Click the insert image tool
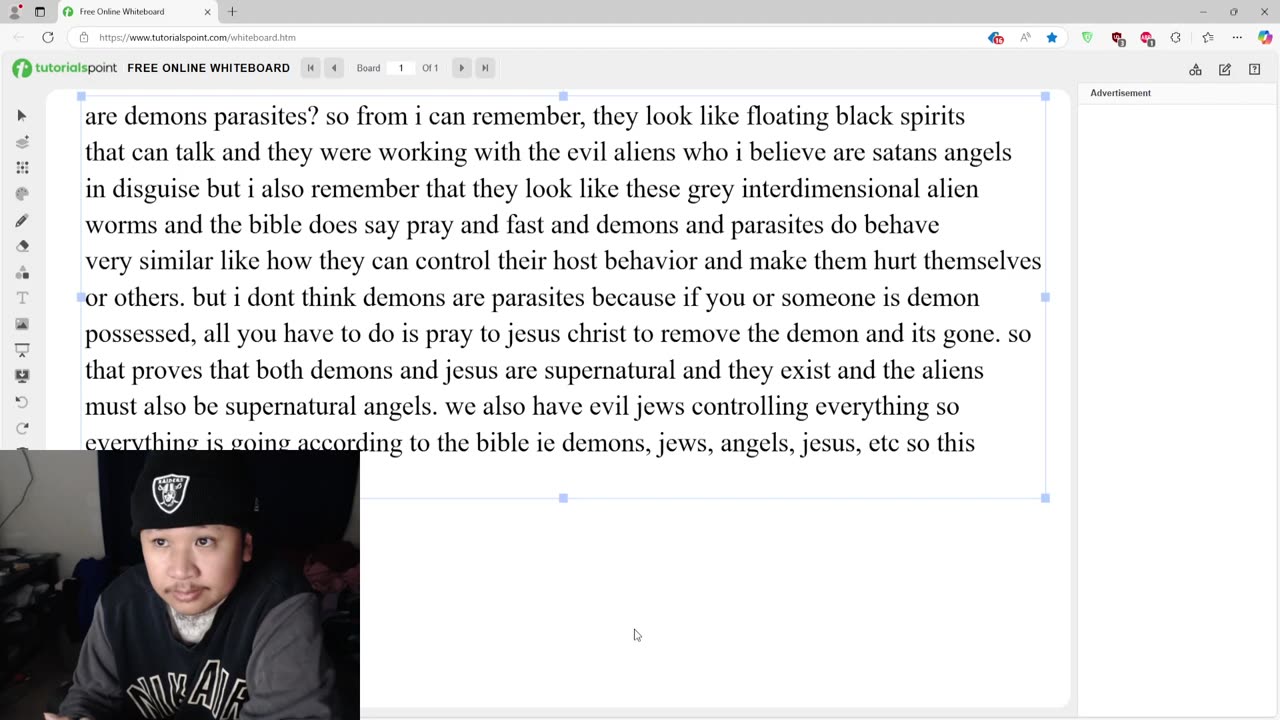The height and width of the screenshot is (720, 1280). click(22, 324)
